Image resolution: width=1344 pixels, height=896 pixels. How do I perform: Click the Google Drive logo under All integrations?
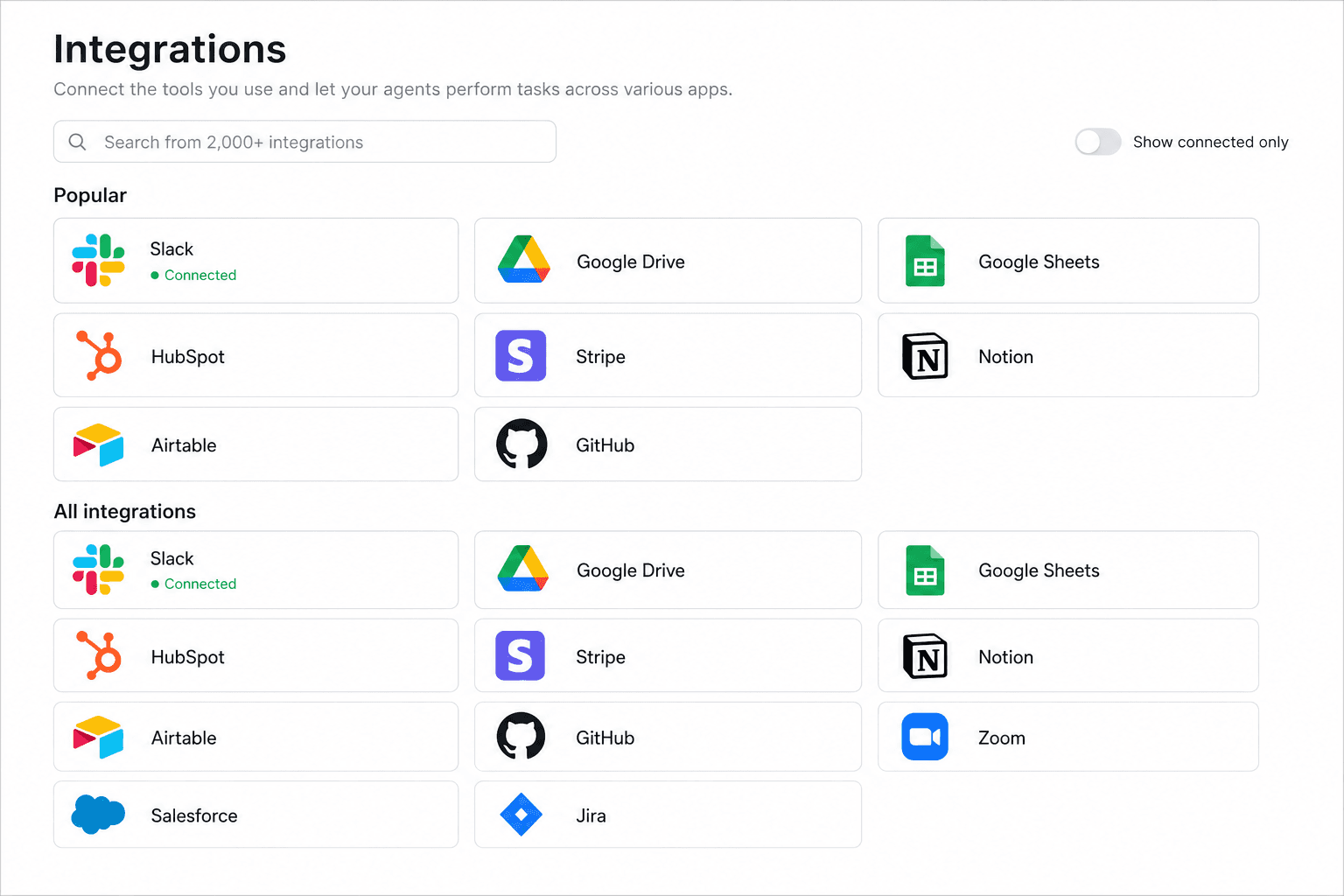(523, 568)
